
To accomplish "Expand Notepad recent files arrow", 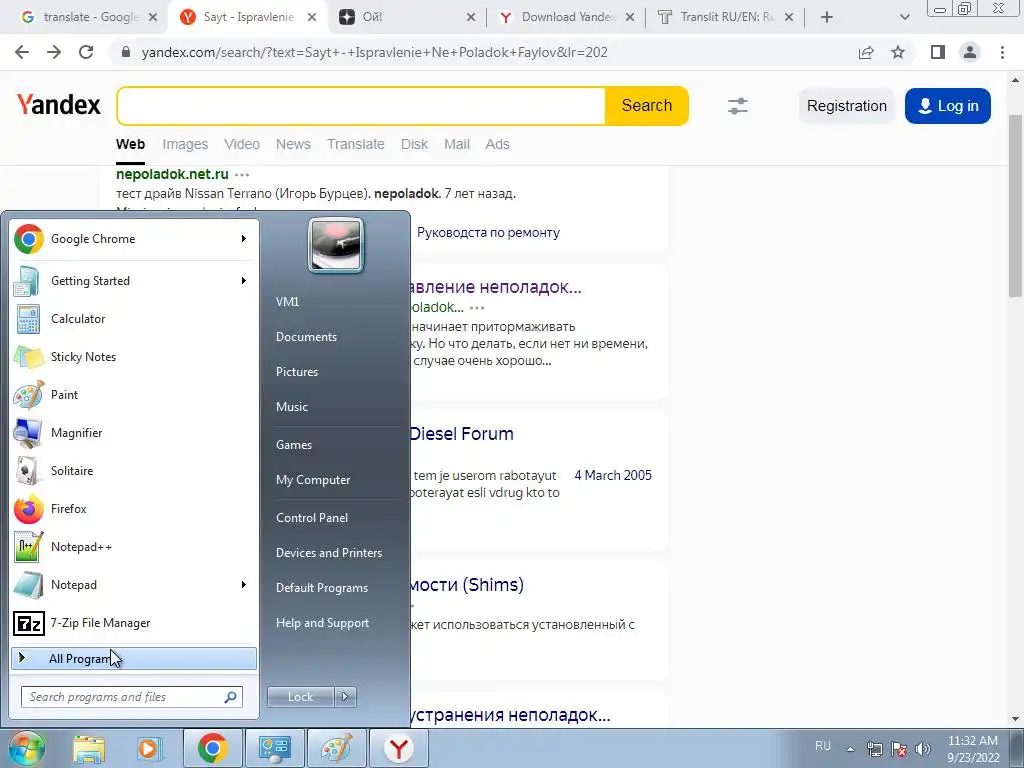I will [244, 584].
